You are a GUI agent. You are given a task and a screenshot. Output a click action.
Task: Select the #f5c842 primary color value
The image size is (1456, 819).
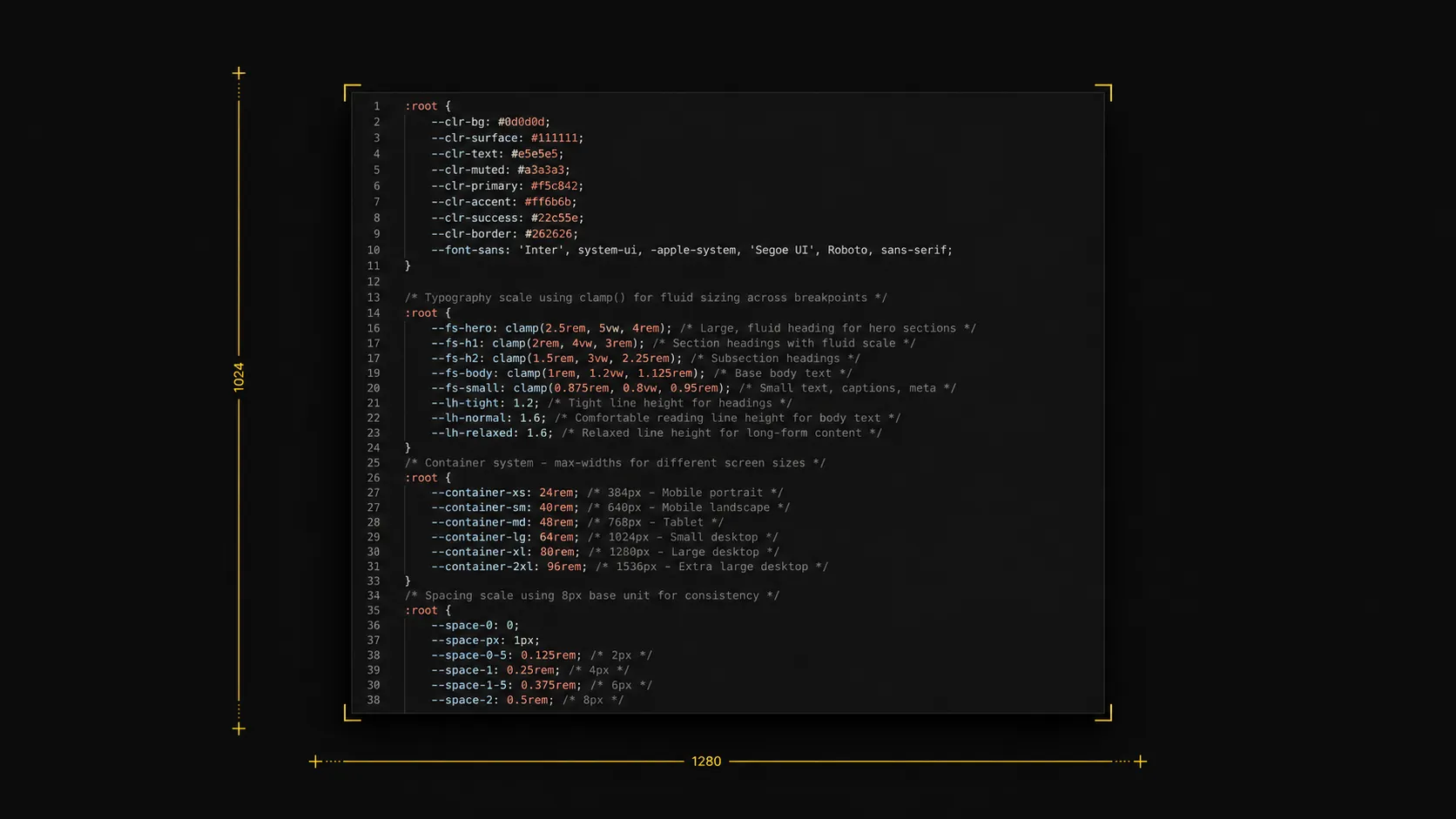click(554, 185)
